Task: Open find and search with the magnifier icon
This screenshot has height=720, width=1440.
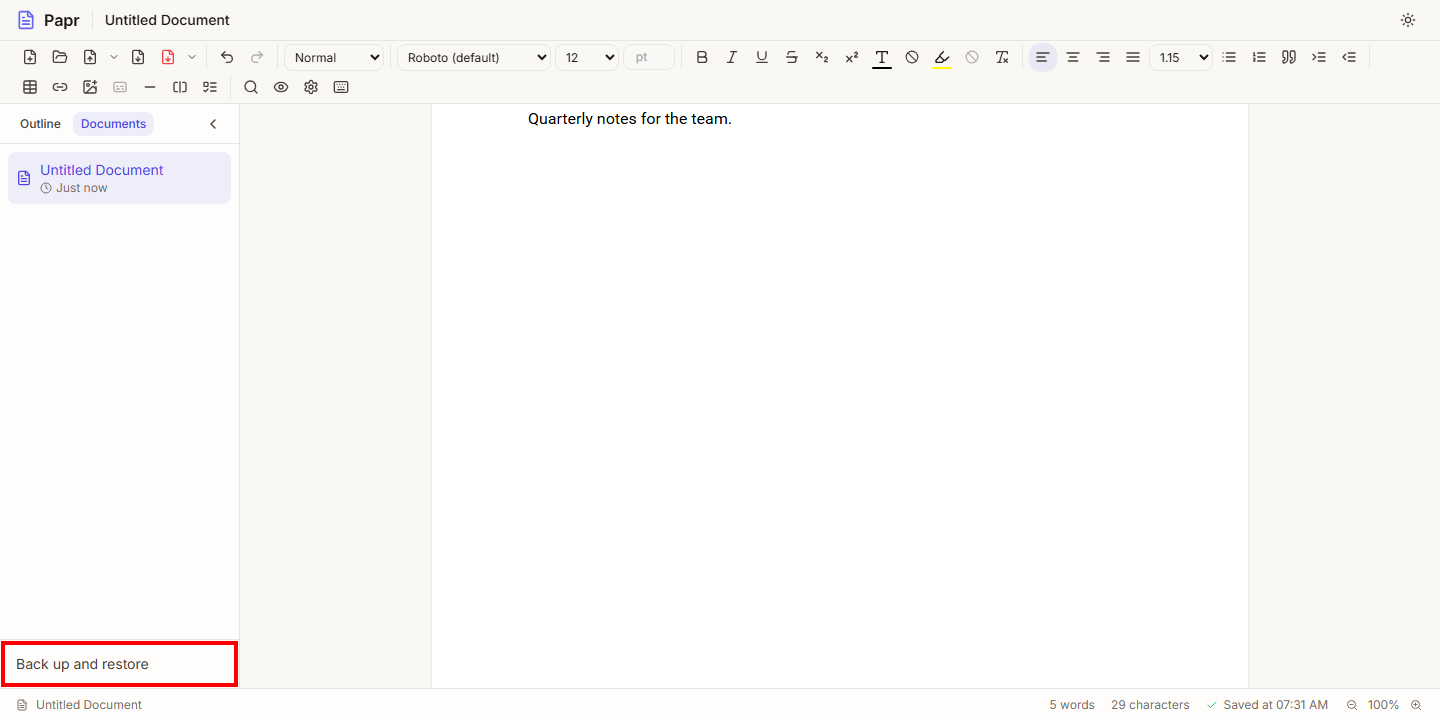Action: click(251, 87)
